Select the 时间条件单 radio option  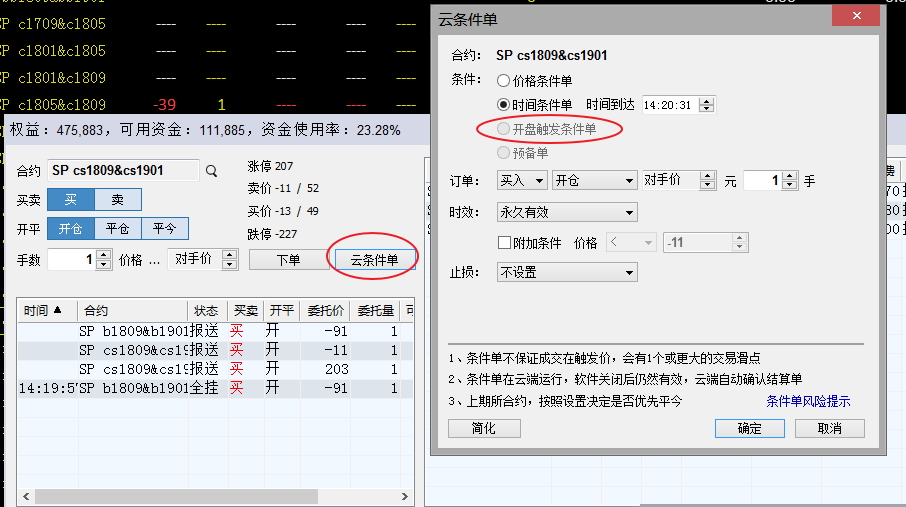coord(503,104)
